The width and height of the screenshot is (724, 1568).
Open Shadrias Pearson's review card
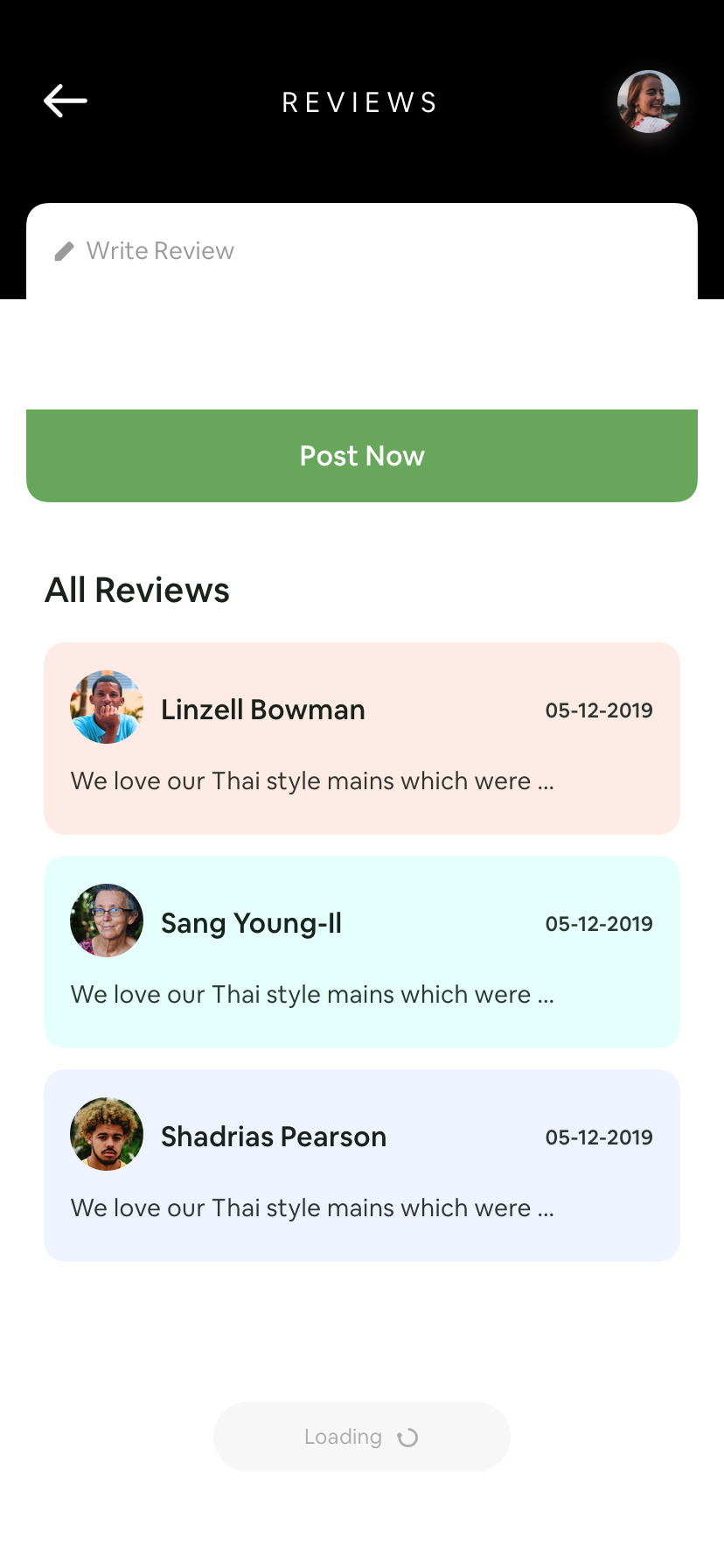pyautogui.click(x=362, y=1165)
